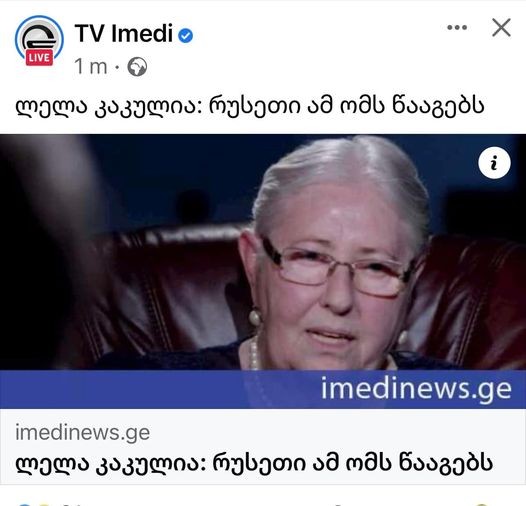
Task: Click the round info icon on image
Action: click(494, 163)
